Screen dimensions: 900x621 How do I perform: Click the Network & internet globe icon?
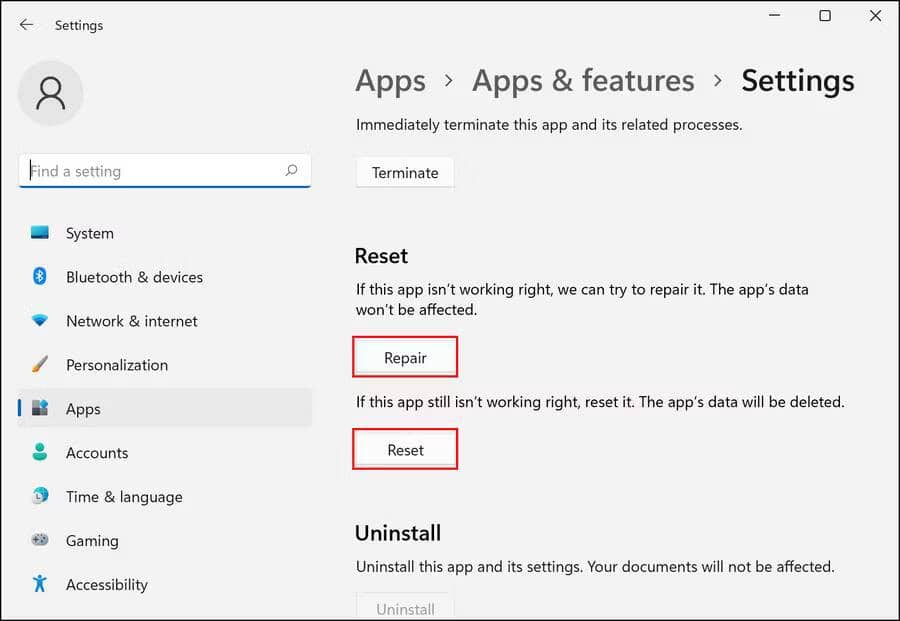point(40,321)
